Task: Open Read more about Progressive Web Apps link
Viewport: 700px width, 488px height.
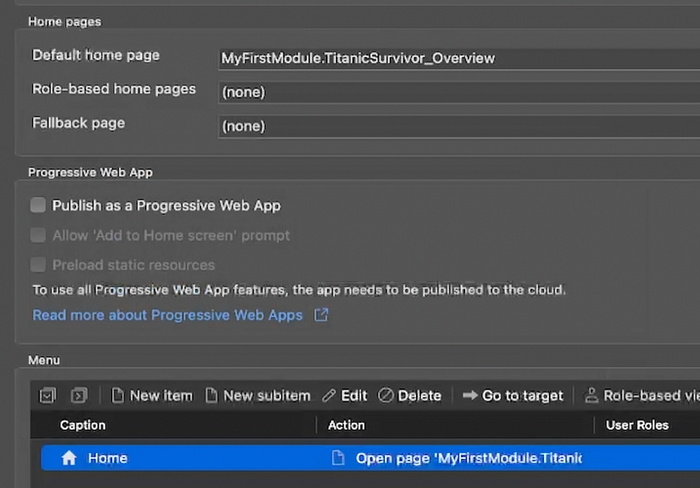Action: click(x=168, y=315)
